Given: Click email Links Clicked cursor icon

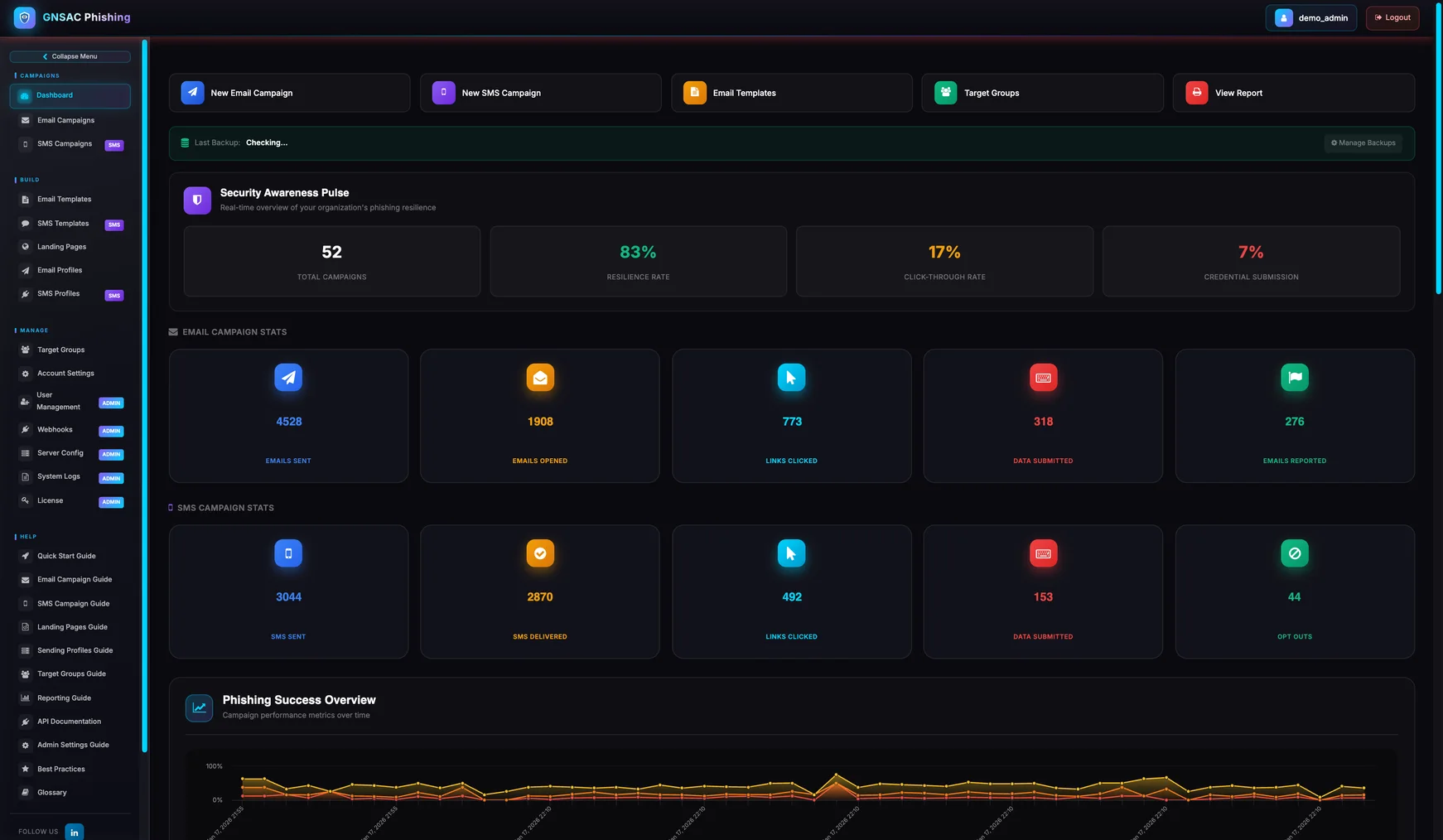Looking at the screenshot, I should coord(791,378).
